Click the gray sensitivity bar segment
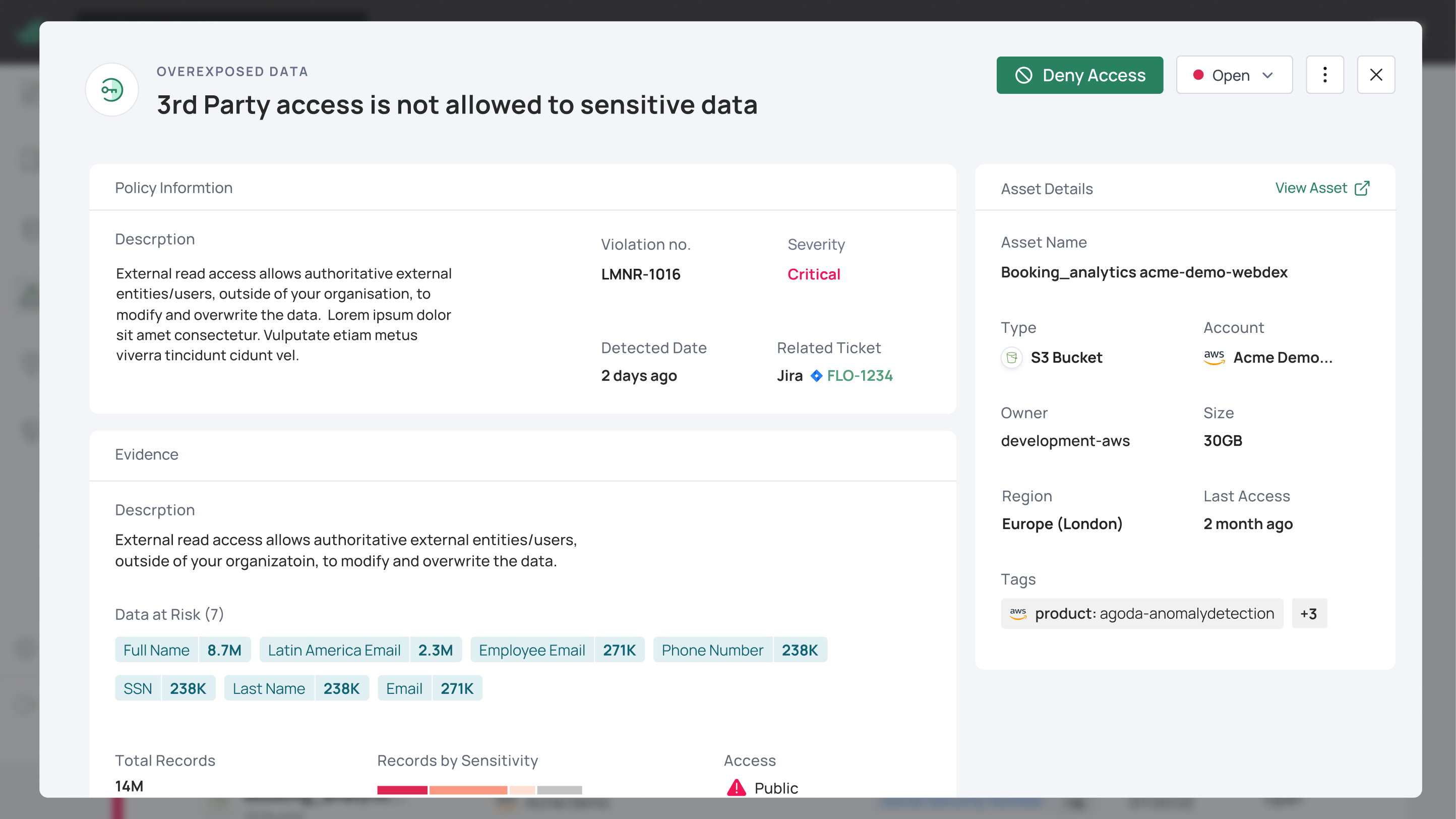Screen dimensions: 1456x819 (559, 790)
